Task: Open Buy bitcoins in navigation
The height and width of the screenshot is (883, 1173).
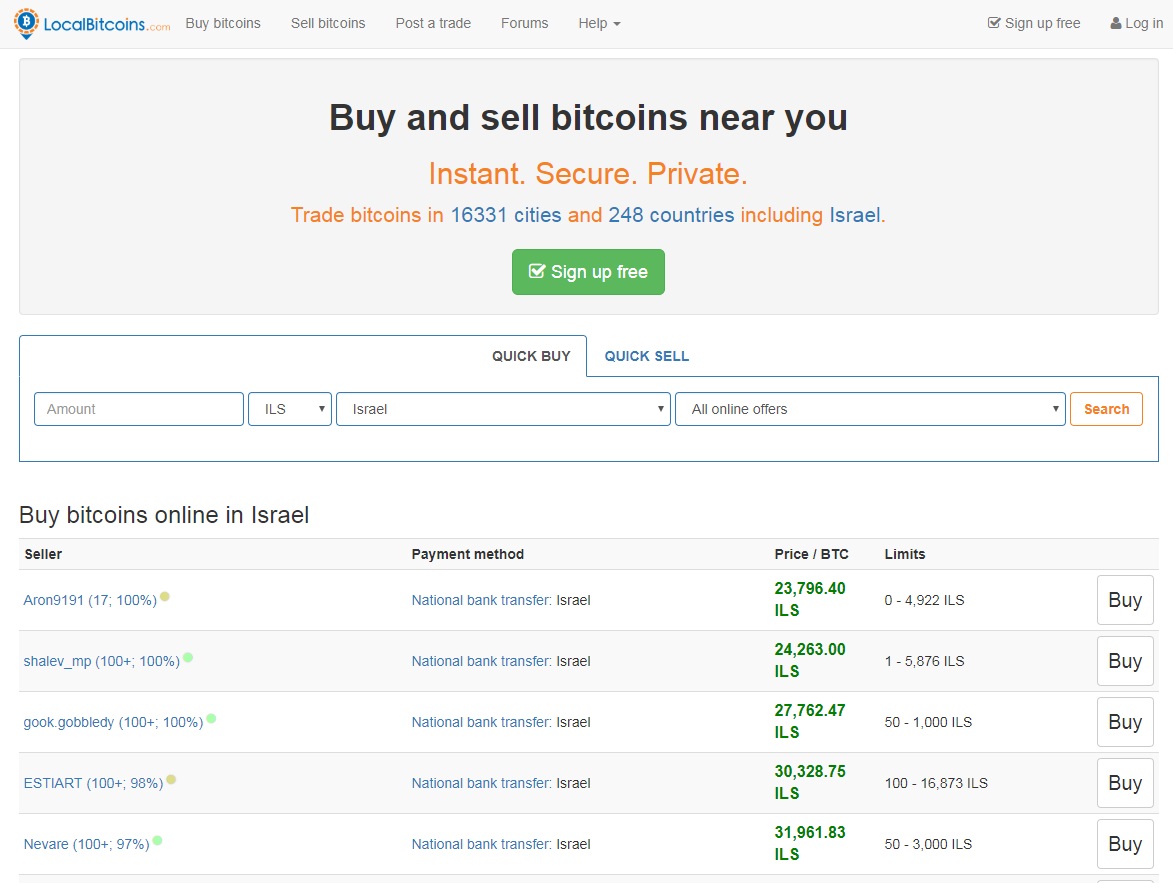Action: tap(223, 23)
